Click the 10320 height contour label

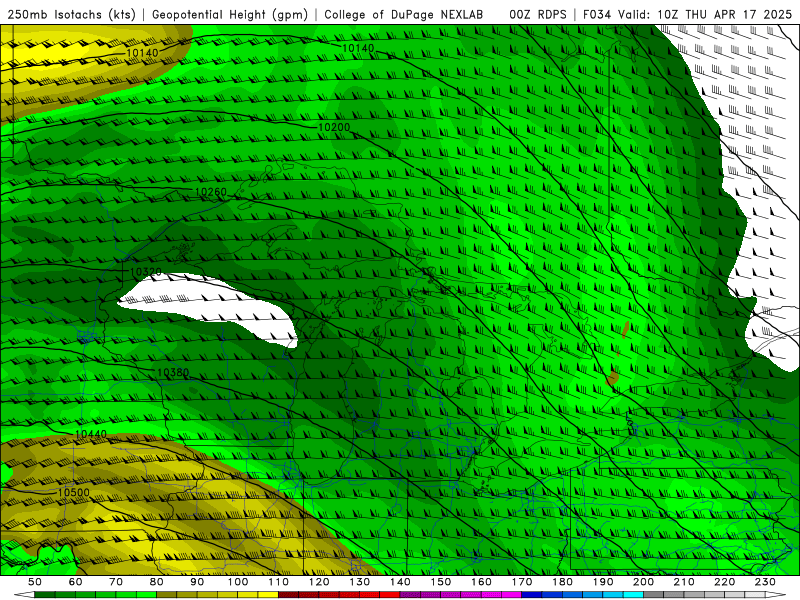[x=146, y=272]
